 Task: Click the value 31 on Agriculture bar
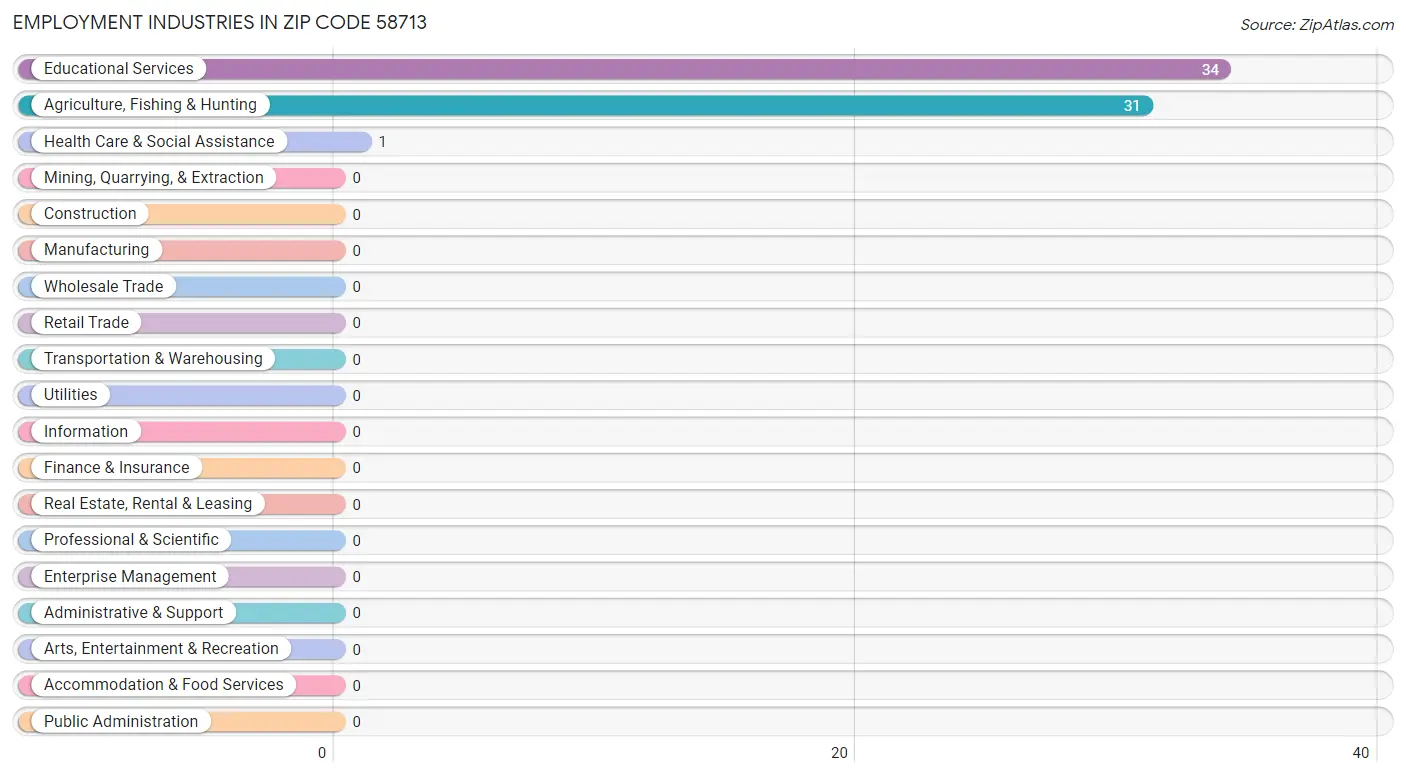coord(1131,106)
